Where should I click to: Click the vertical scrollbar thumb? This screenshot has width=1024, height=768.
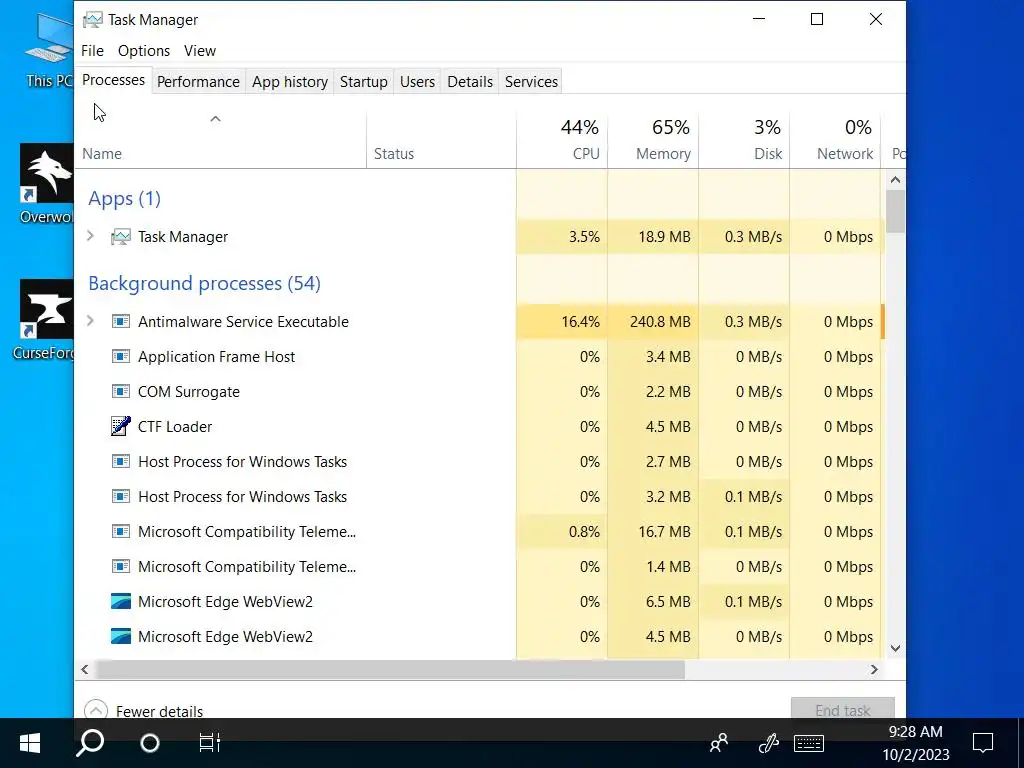(x=895, y=212)
